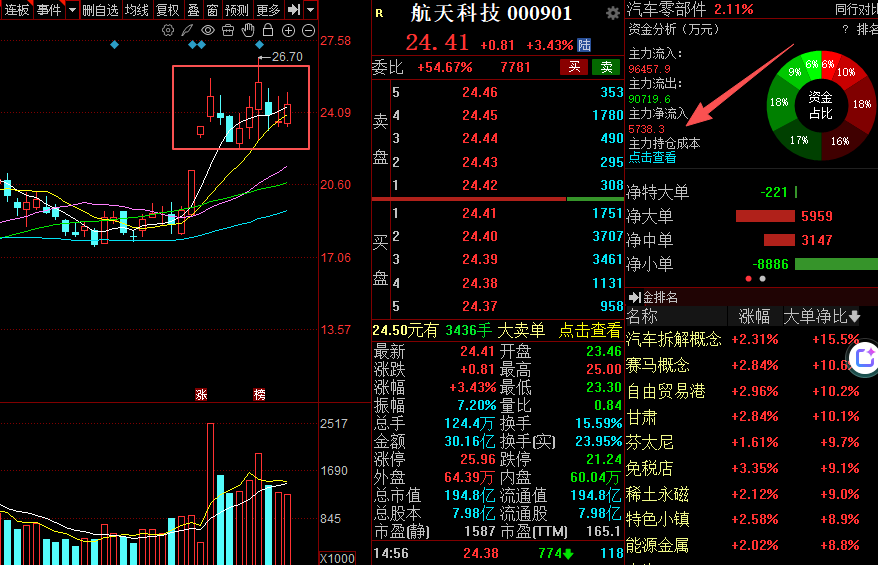This screenshot has width=878, height=565.
Task: Click 删自选 to remove from watchlist
Action: 100,10
